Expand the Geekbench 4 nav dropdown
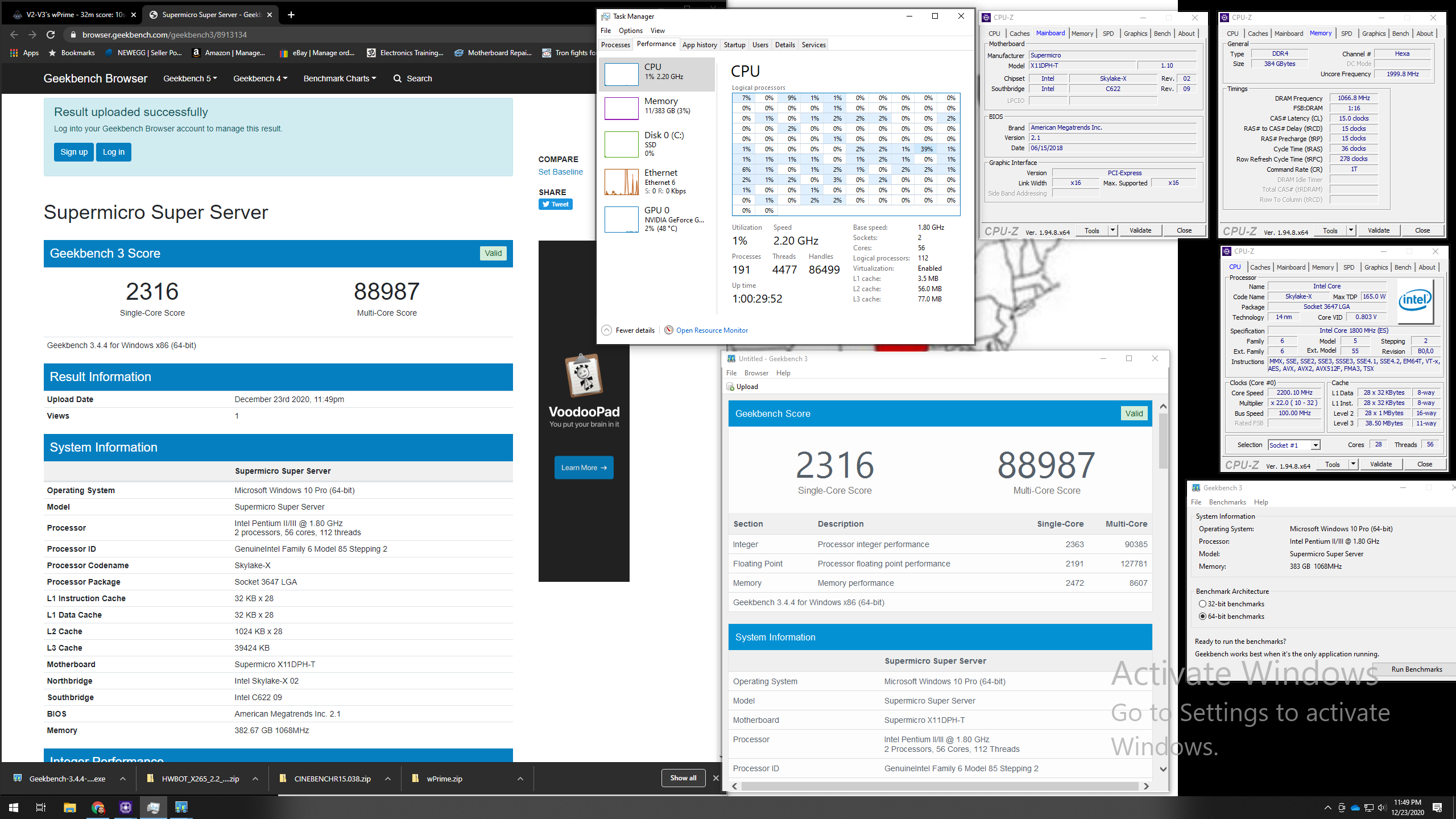 pos(260,78)
